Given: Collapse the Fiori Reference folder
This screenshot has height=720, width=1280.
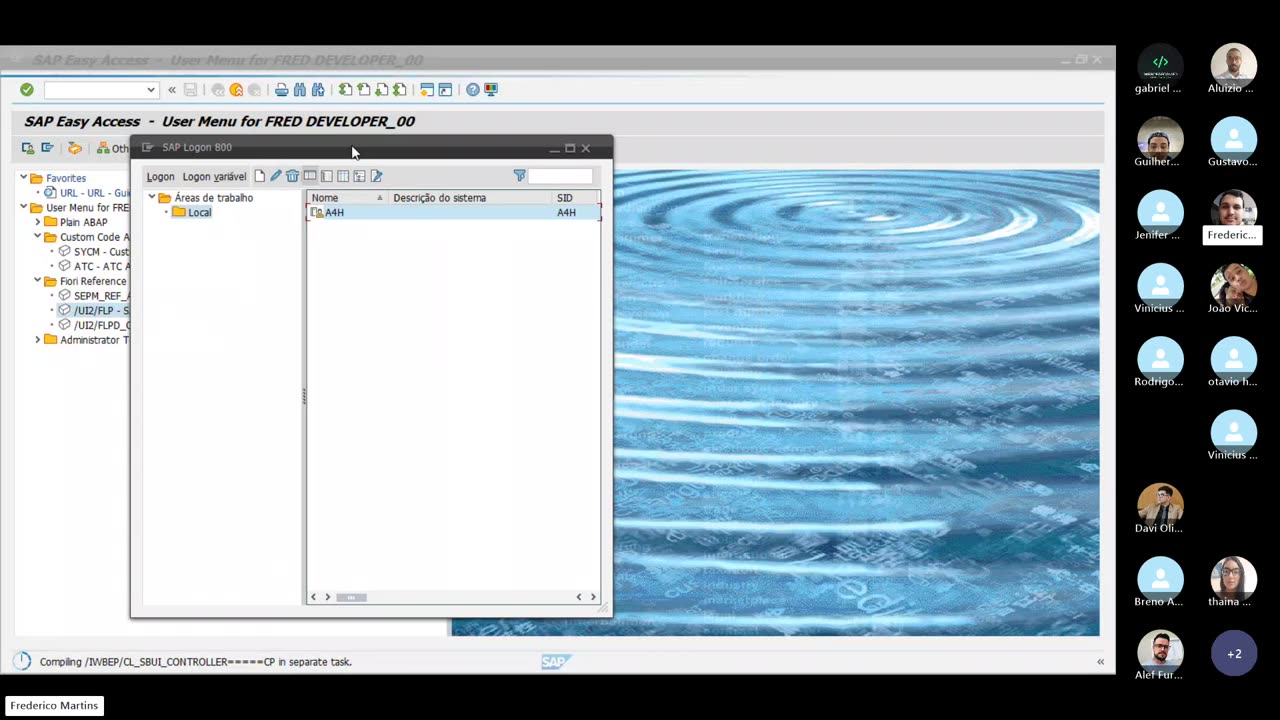Looking at the screenshot, I should click(x=38, y=281).
